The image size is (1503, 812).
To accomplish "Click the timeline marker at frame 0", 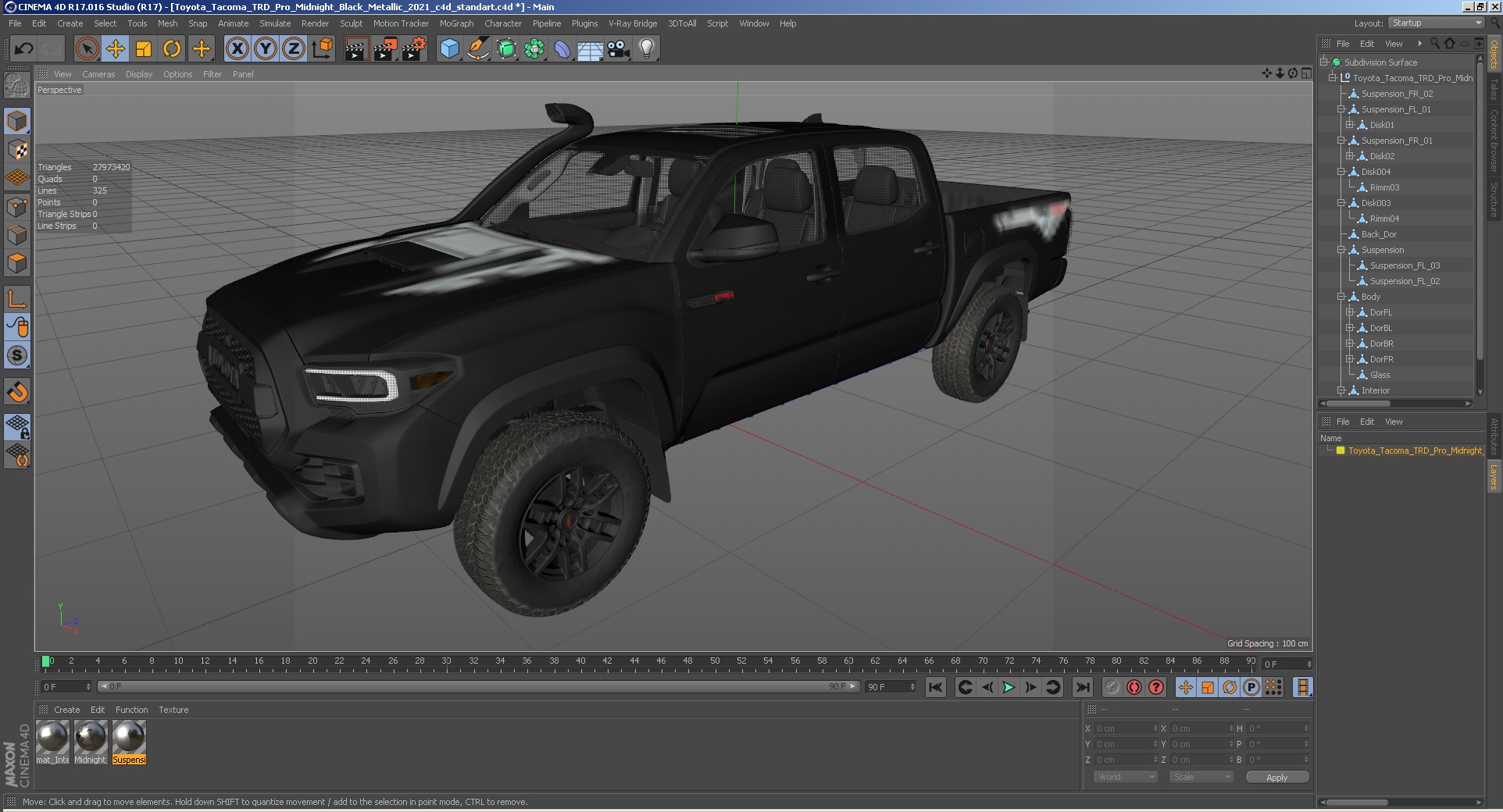I will [x=46, y=661].
